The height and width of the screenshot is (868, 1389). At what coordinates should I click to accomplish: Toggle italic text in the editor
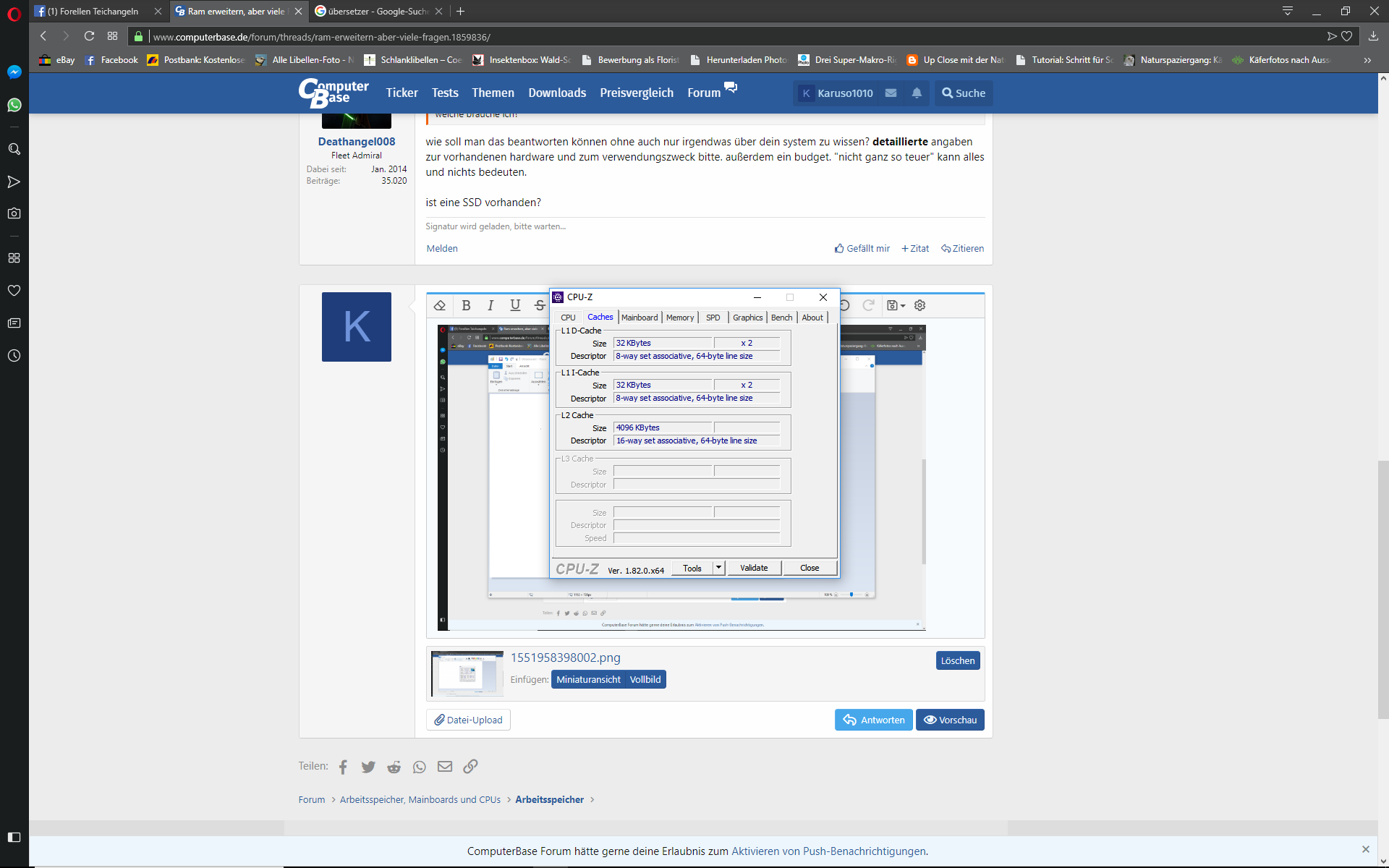pos(490,305)
